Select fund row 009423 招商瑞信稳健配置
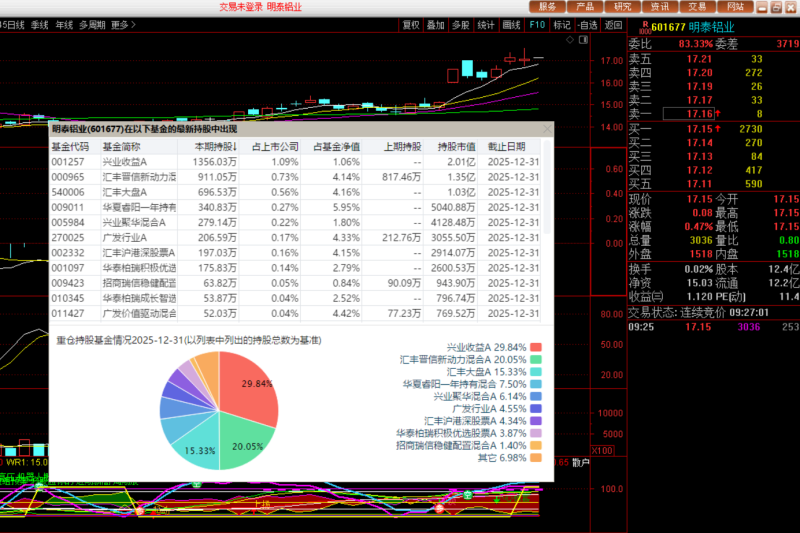The image size is (800, 533). (x=295, y=283)
